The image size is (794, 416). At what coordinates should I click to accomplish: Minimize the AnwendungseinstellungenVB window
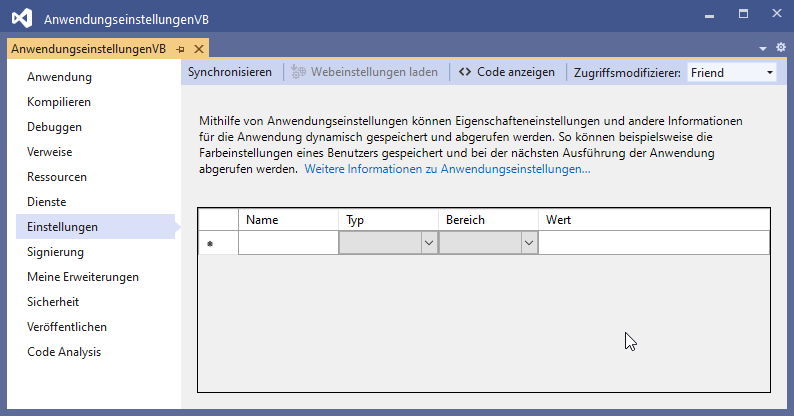click(x=709, y=15)
